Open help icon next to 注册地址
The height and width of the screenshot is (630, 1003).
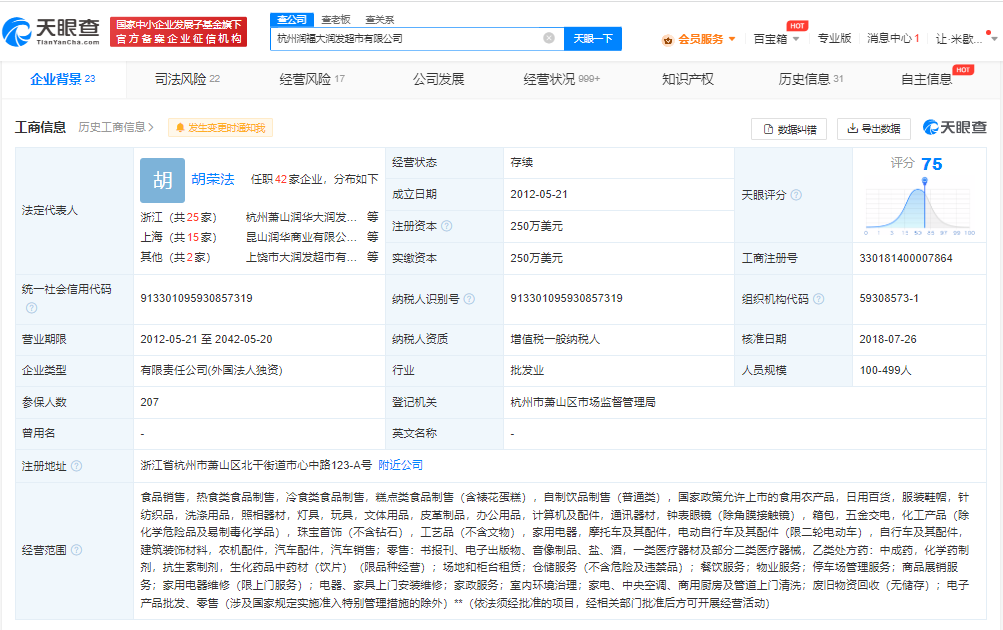(76, 466)
